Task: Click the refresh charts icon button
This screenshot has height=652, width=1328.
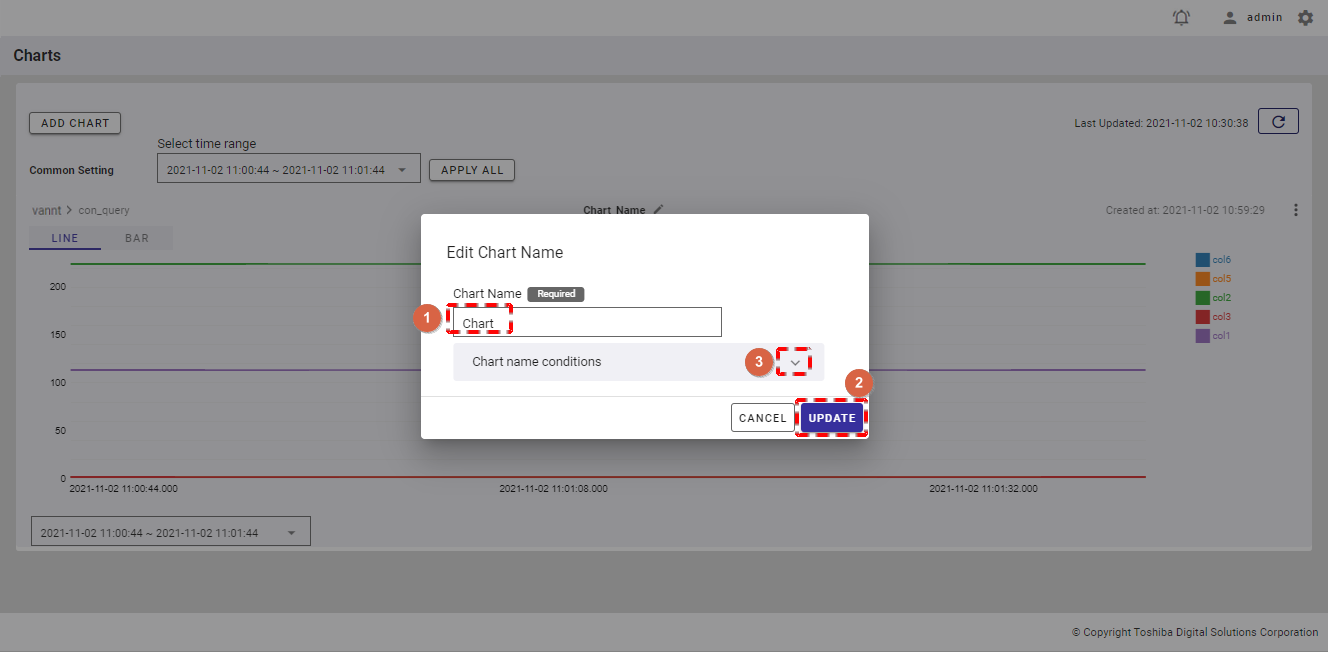Action: pyautogui.click(x=1278, y=122)
